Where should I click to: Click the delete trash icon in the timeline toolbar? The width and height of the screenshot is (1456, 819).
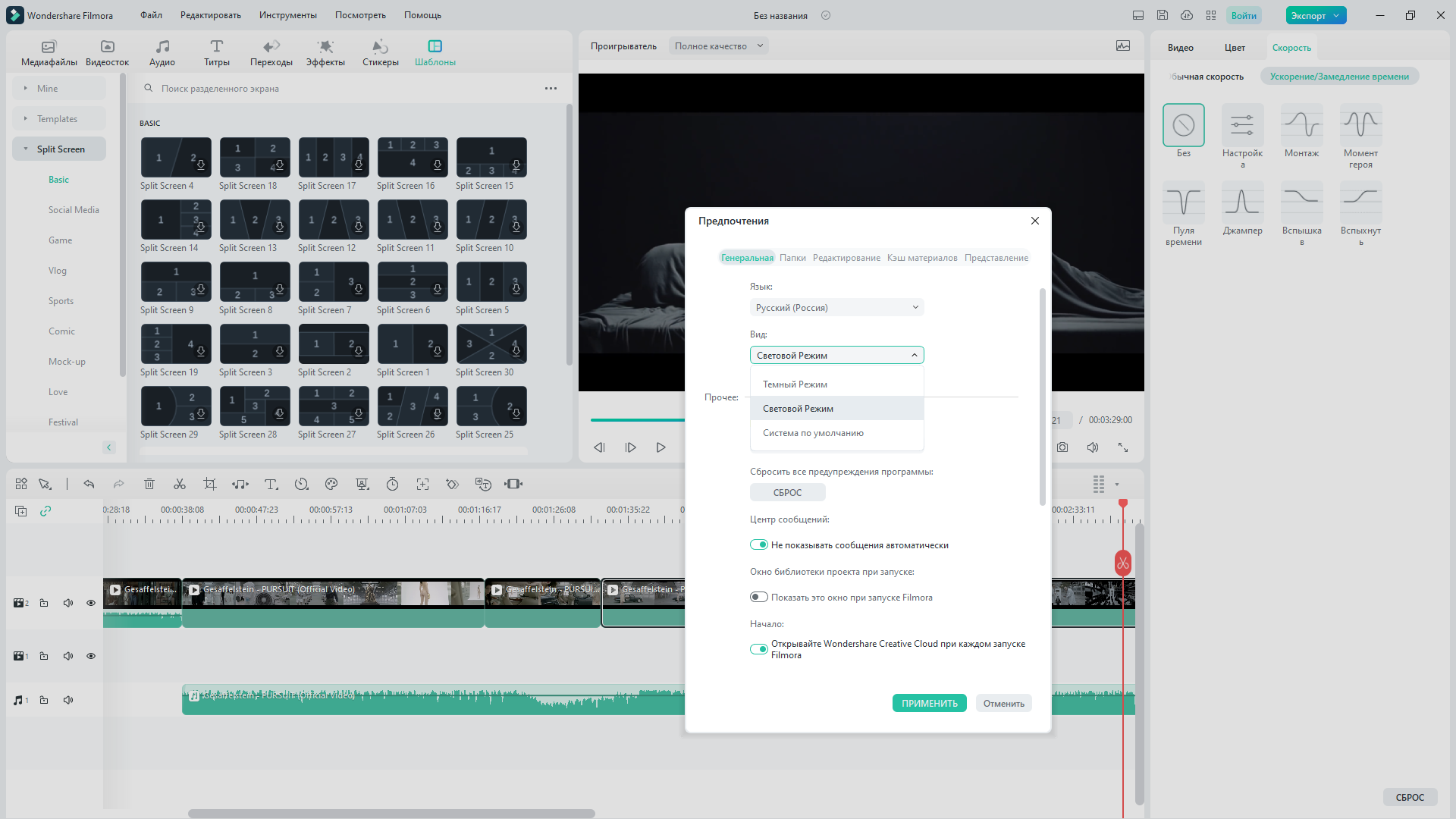click(149, 484)
